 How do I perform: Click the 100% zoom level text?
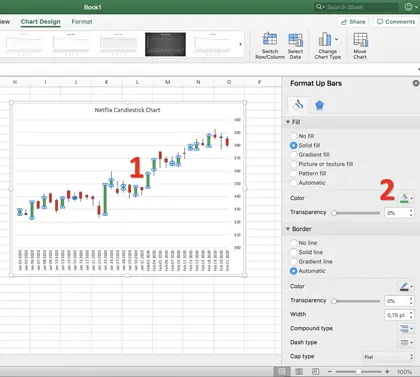[404, 372]
